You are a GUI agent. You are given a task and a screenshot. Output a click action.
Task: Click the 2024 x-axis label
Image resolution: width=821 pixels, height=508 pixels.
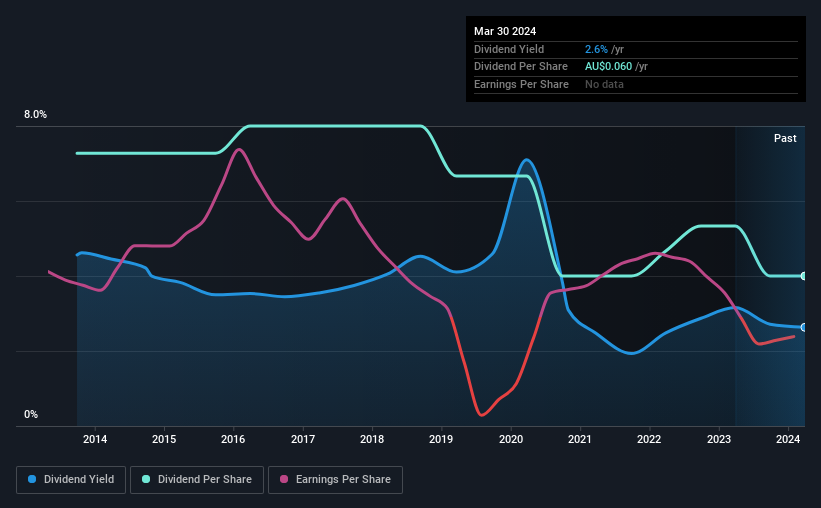pos(787,439)
